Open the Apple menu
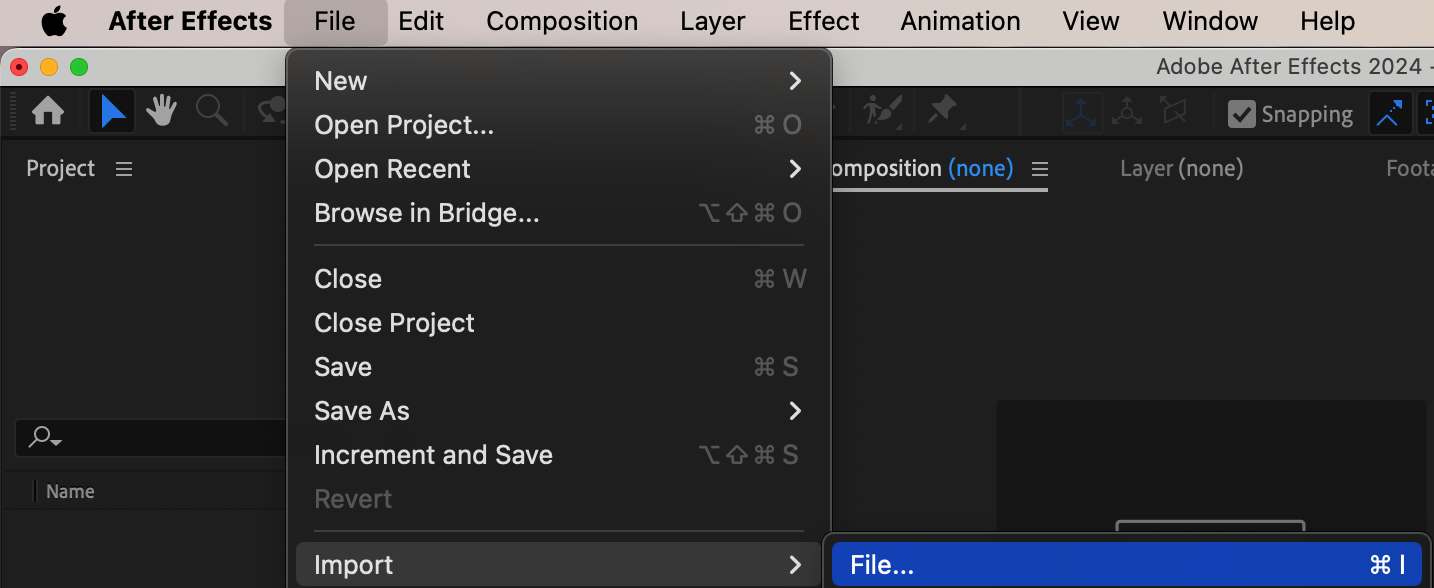 (x=54, y=21)
